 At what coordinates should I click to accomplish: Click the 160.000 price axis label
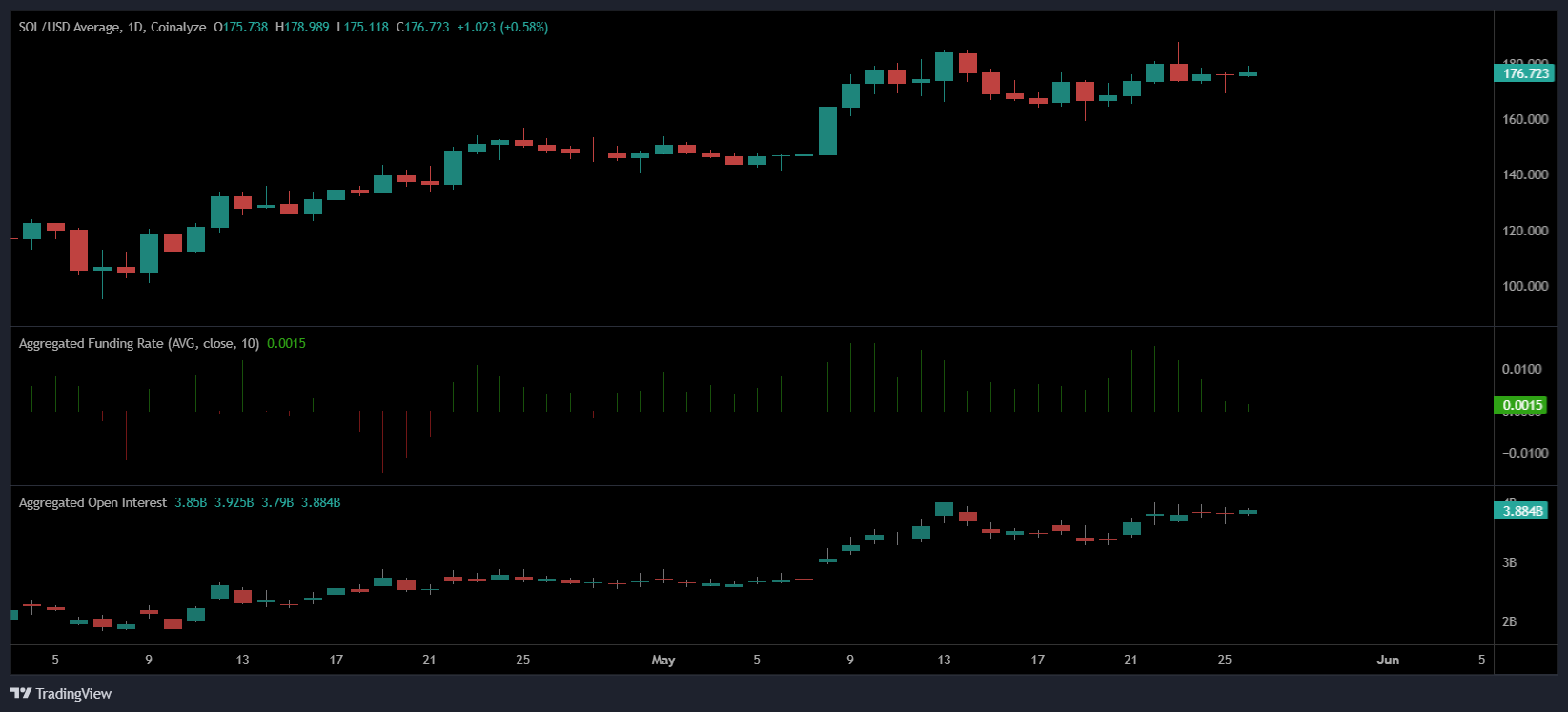(x=1525, y=119)
